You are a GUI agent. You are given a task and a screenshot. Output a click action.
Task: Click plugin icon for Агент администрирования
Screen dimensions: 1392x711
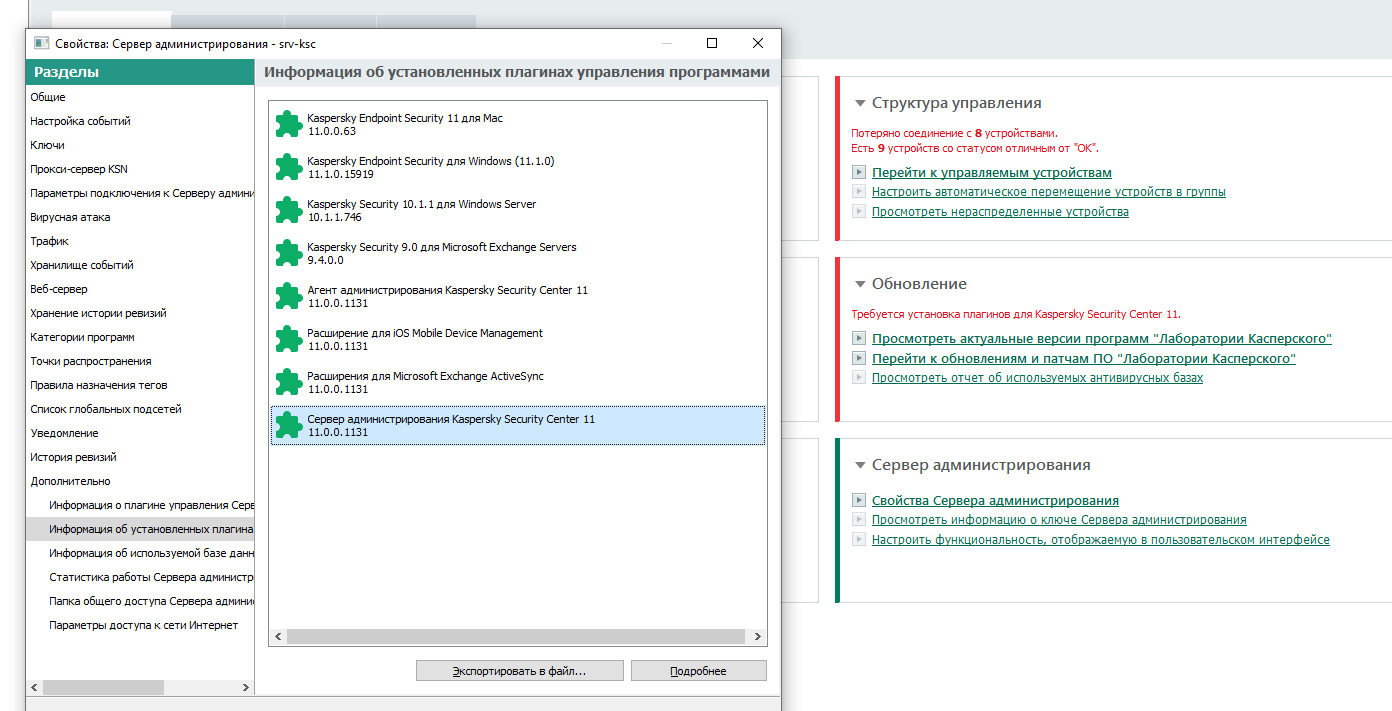point(288,296)
